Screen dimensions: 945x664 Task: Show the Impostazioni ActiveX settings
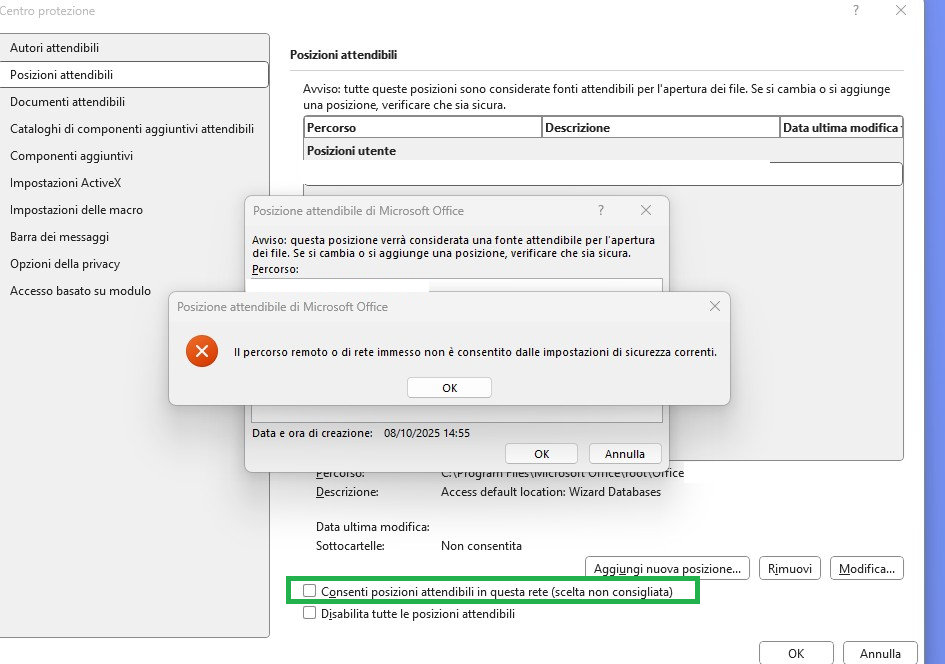pyautogui.click(x=134, y=183)
